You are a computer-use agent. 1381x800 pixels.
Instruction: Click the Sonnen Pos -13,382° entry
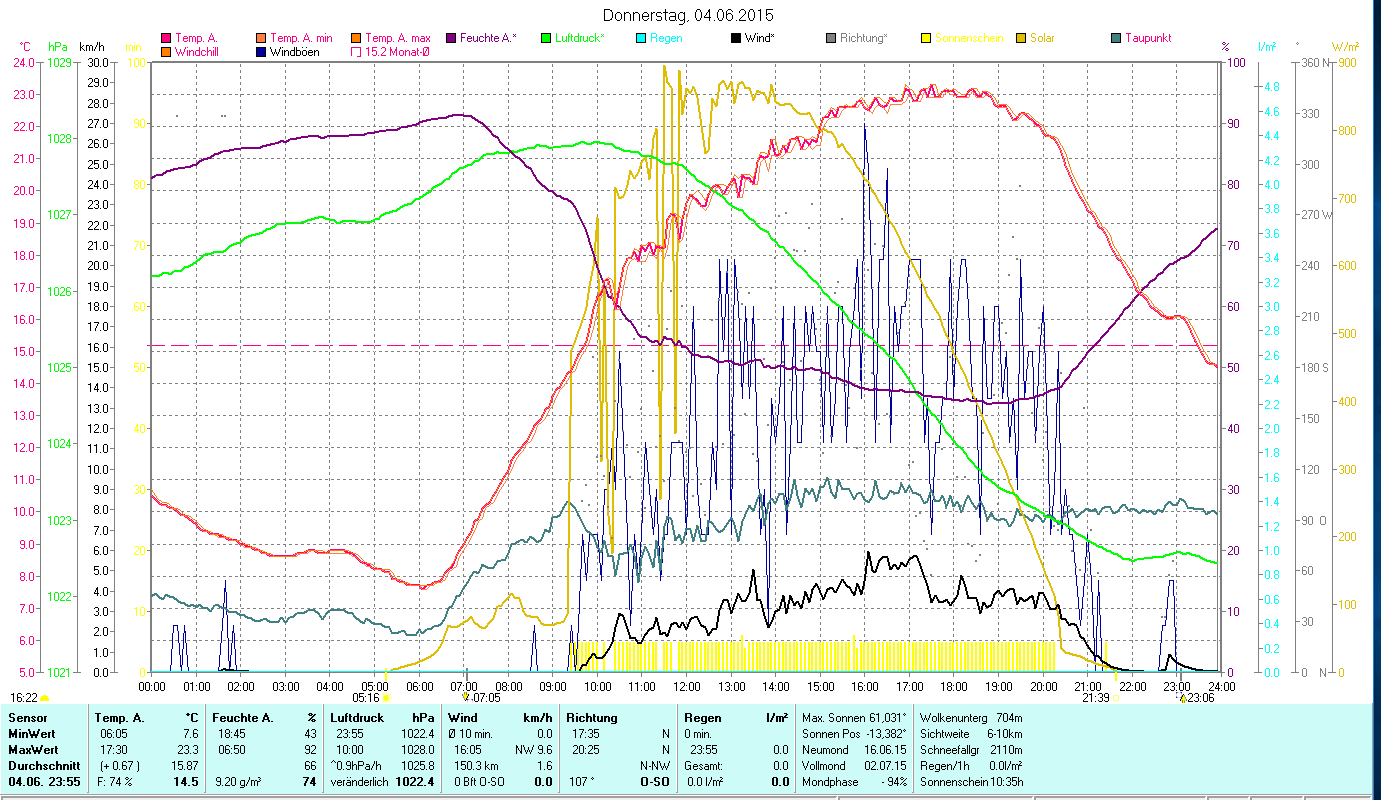pyautogui.click(x=854, y=734)
